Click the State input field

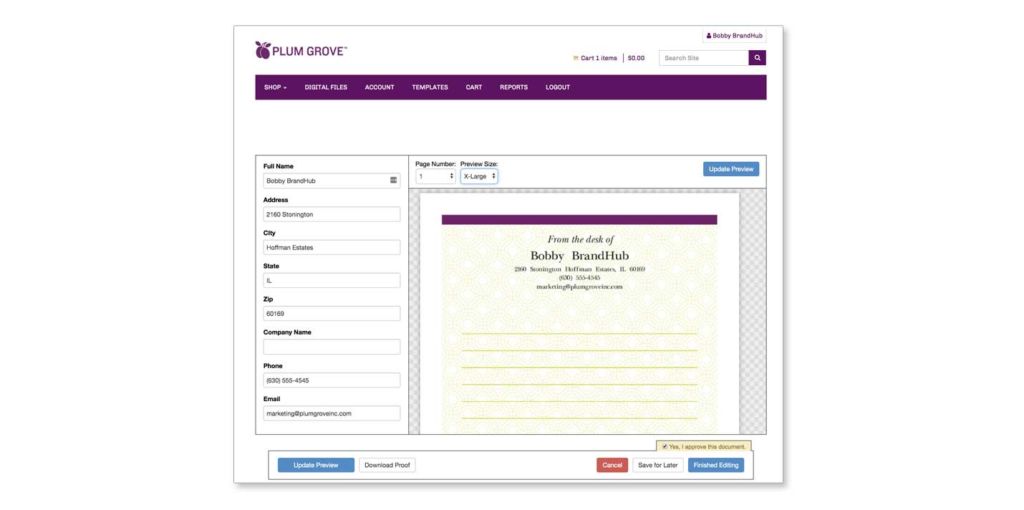(x=332, y=280)
